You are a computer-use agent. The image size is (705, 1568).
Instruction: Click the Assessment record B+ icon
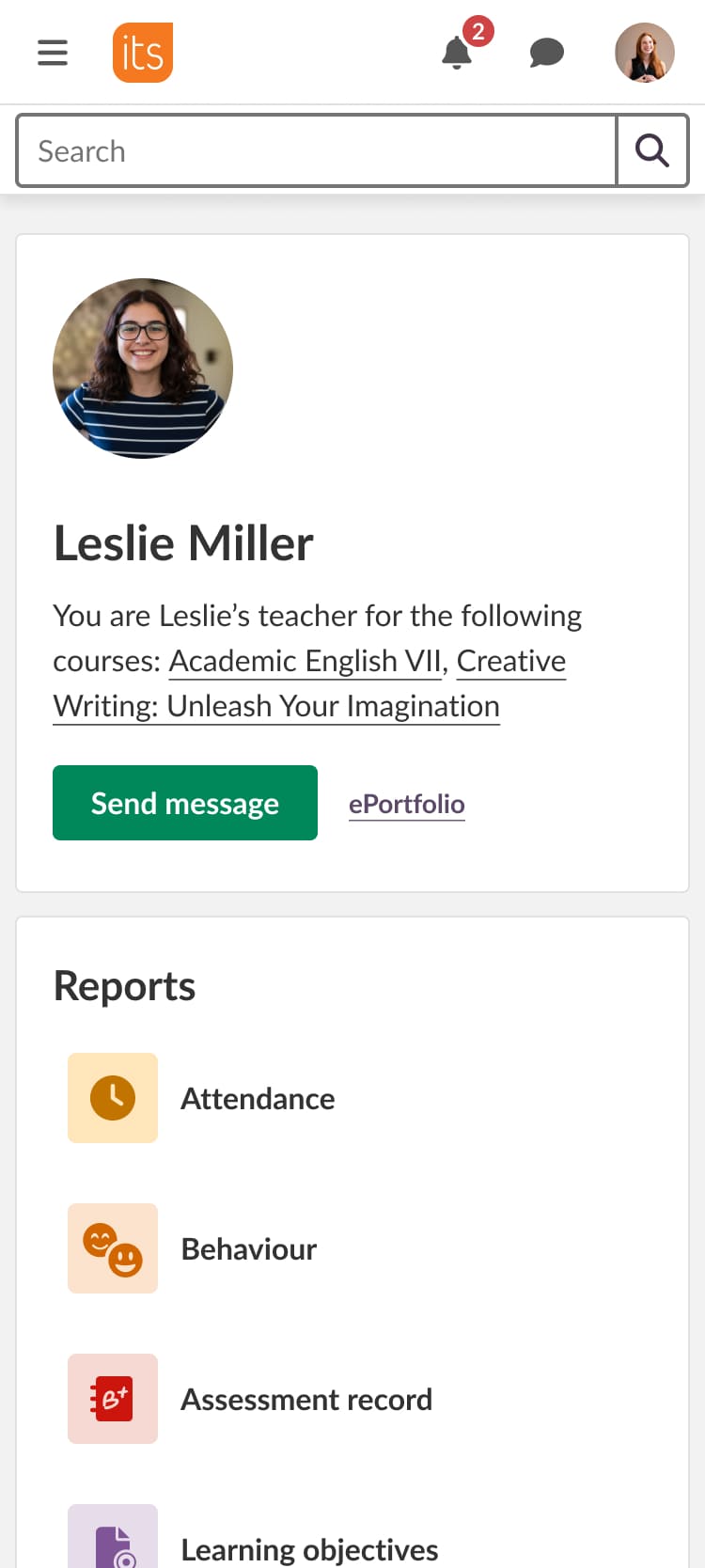[113, 1399]
